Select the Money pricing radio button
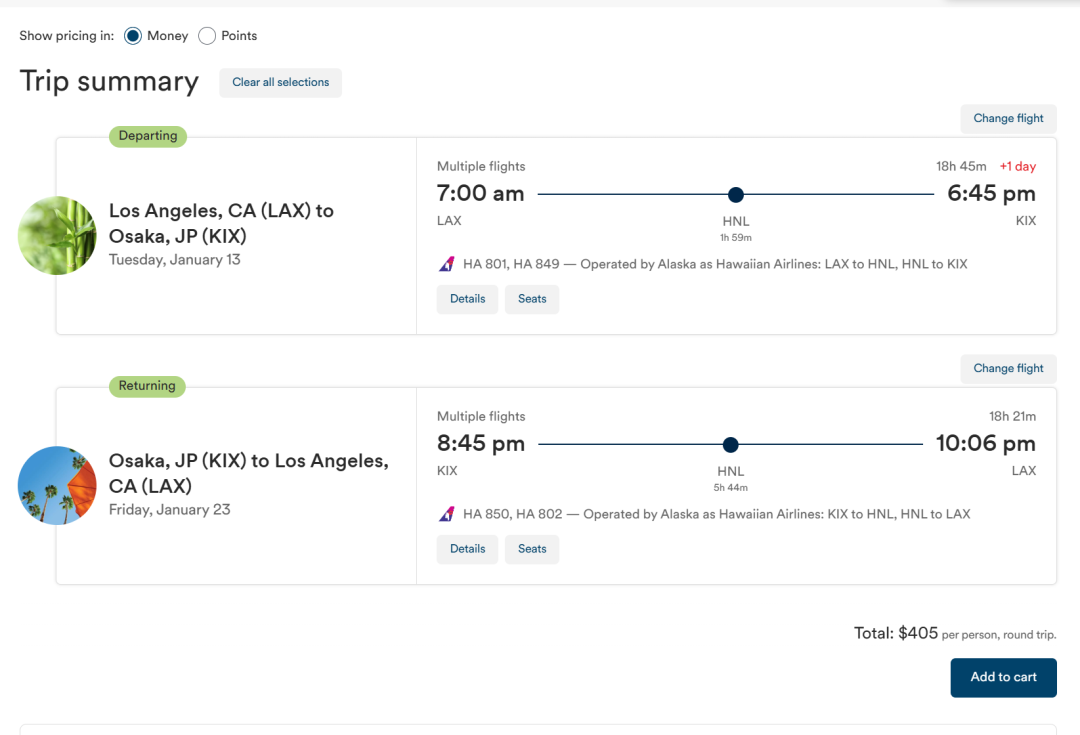1080x735 pixels. (133, 36)
